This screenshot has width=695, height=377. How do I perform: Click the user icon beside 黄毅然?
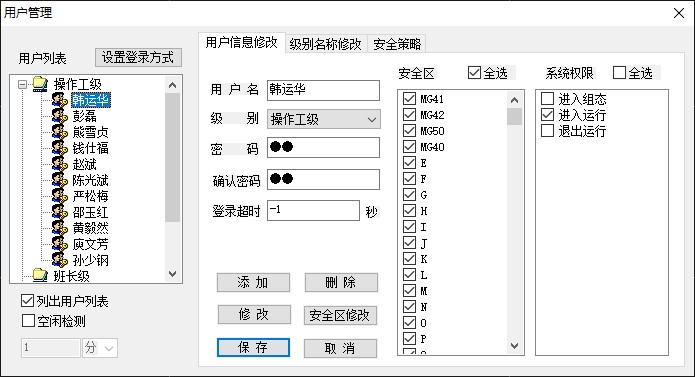60,228
